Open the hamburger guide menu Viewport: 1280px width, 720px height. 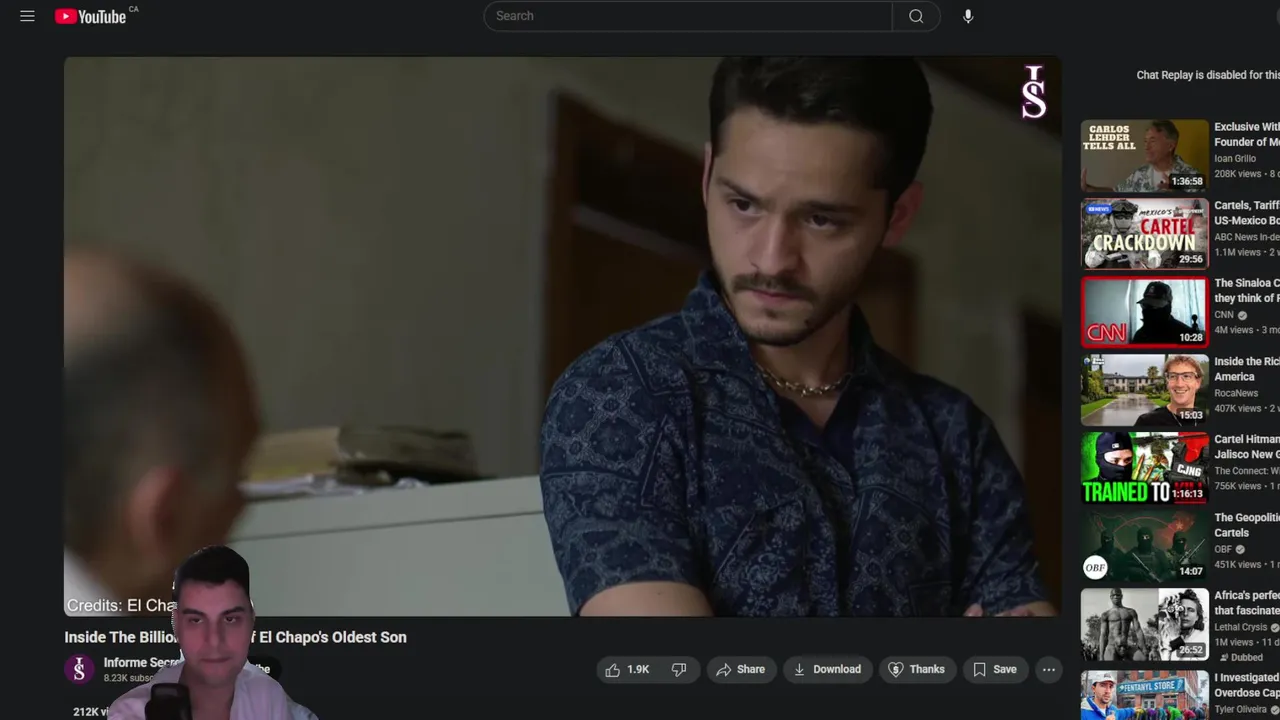(27, 16)
